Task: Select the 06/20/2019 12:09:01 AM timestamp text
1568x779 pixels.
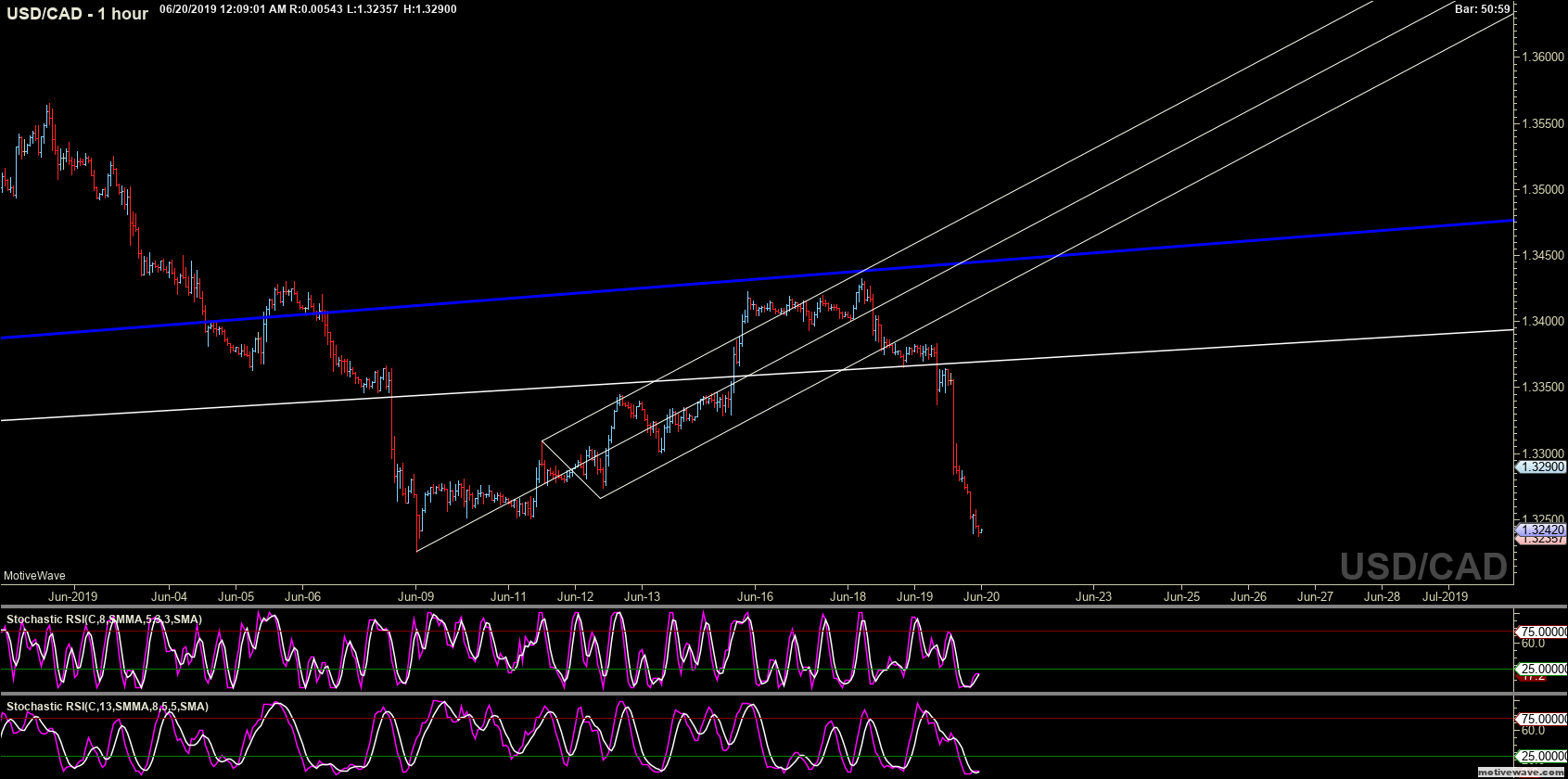Action: pos(223,9)
